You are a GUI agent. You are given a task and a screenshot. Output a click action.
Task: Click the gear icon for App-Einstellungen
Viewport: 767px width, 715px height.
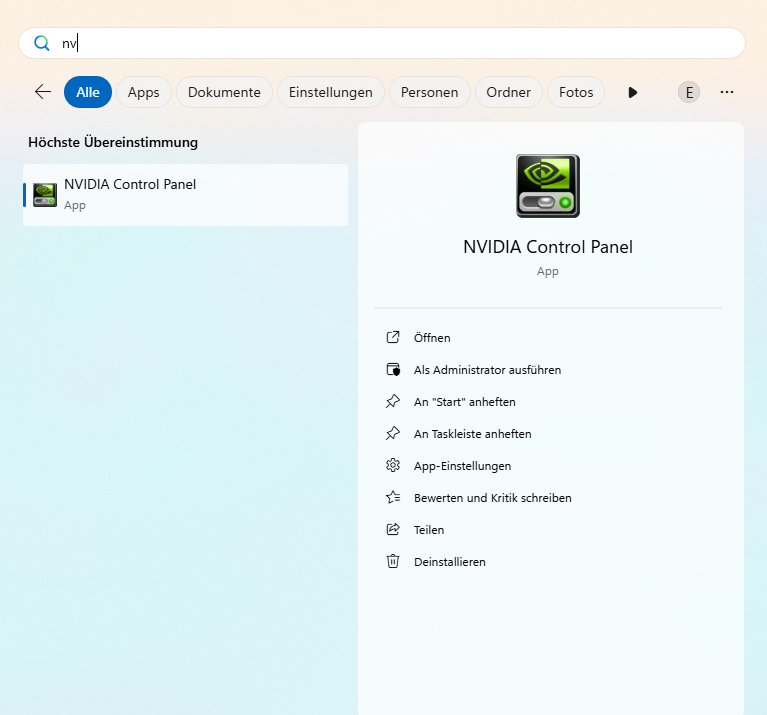393,465
